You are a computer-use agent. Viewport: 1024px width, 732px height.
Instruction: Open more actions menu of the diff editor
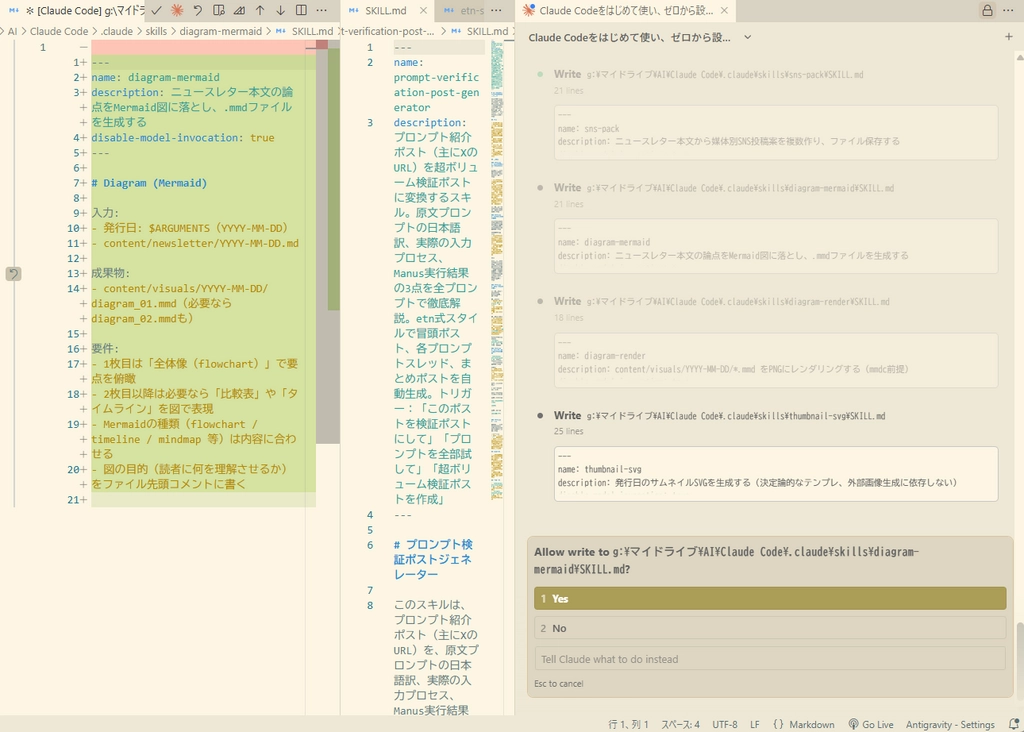321,10
